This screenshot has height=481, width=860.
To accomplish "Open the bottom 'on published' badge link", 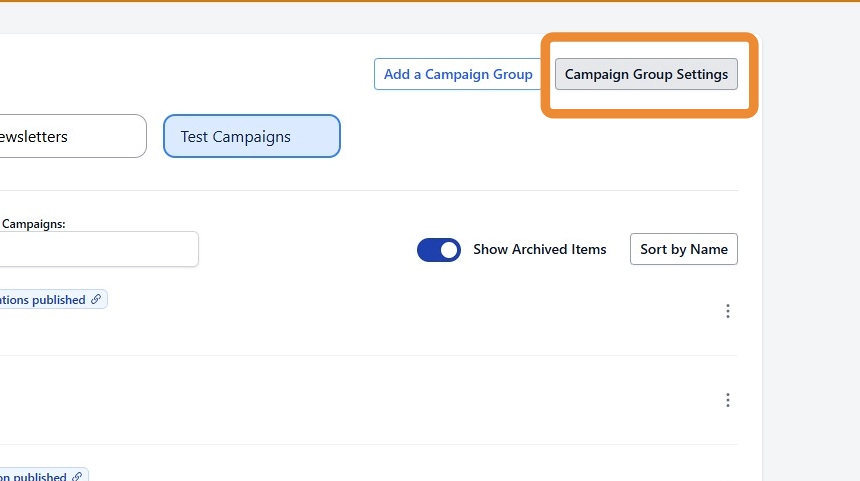I will [x=33, y=477].
